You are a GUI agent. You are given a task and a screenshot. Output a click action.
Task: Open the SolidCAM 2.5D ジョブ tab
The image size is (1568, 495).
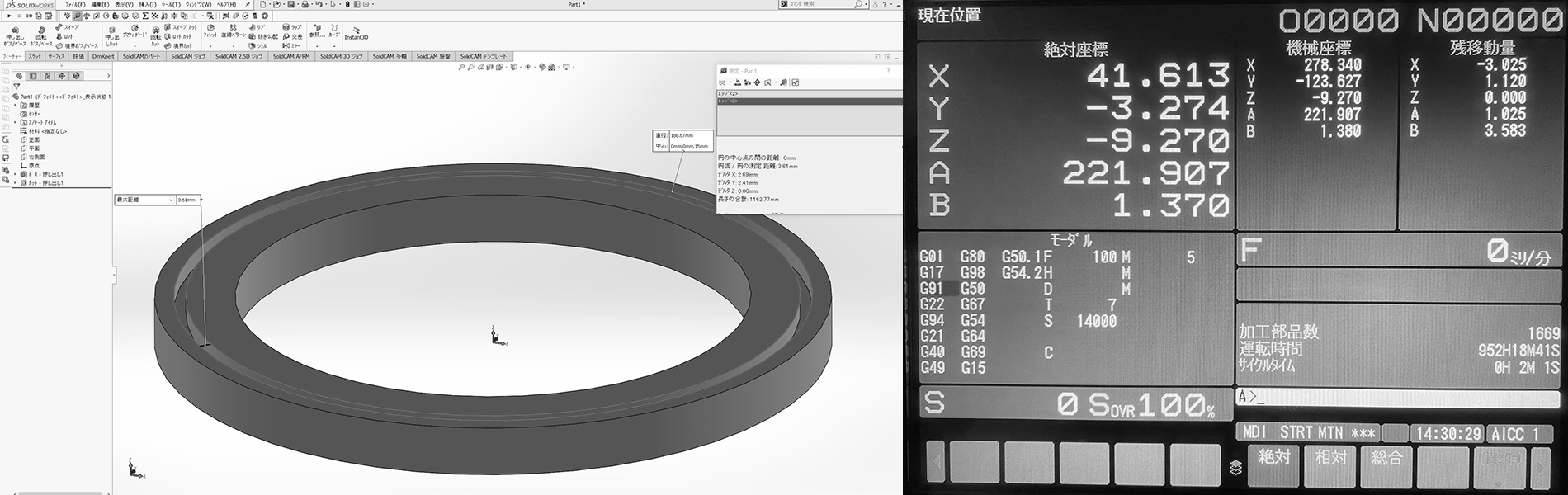[x=239, y=56]
